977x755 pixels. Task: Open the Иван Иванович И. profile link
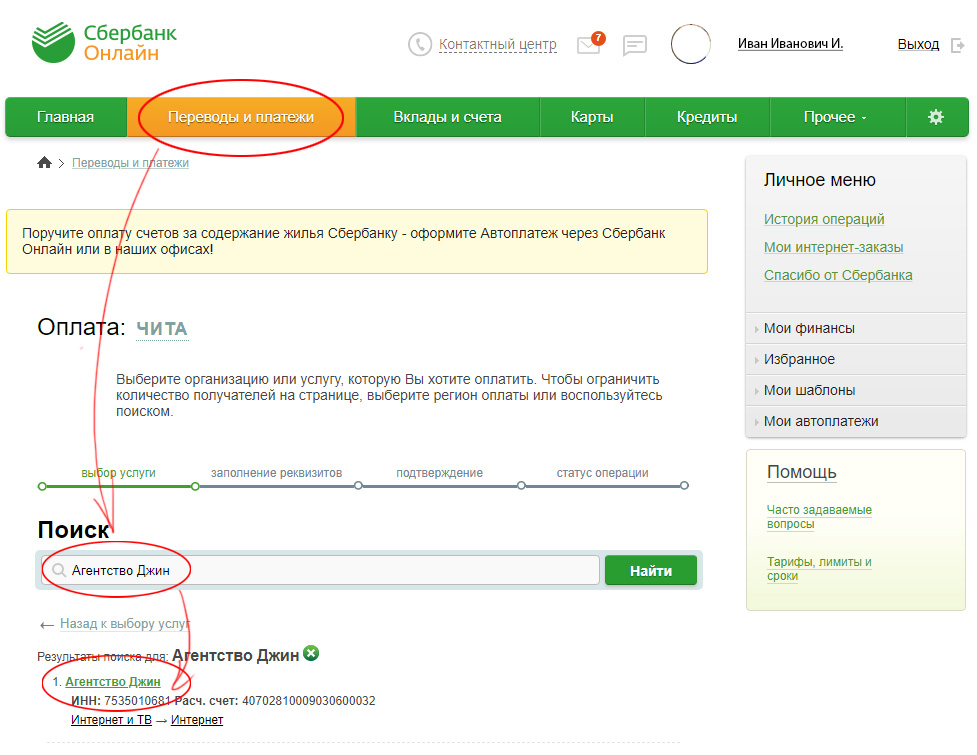tap(790, 44)
